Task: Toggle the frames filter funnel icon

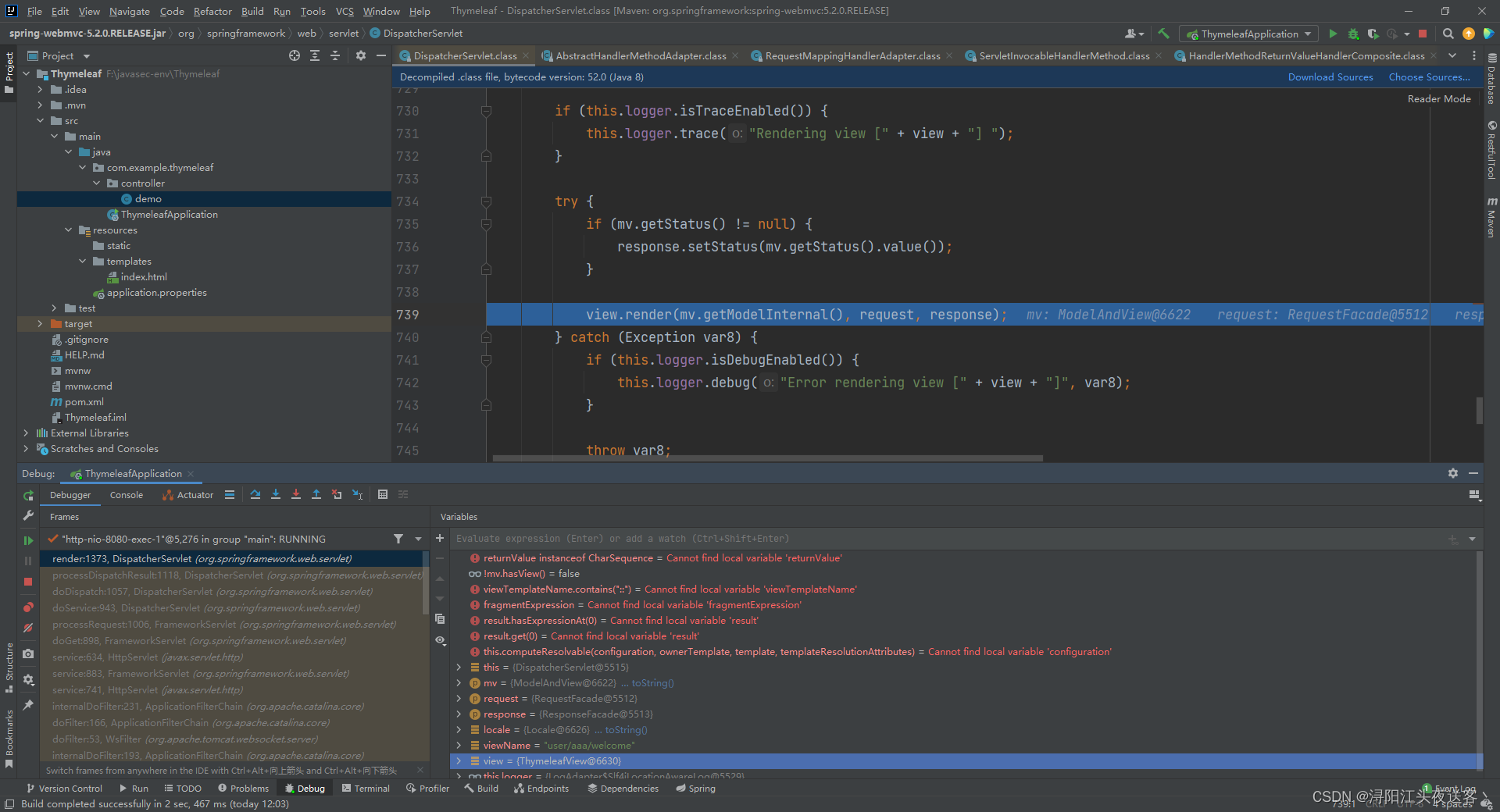Action: coord(398,539)
